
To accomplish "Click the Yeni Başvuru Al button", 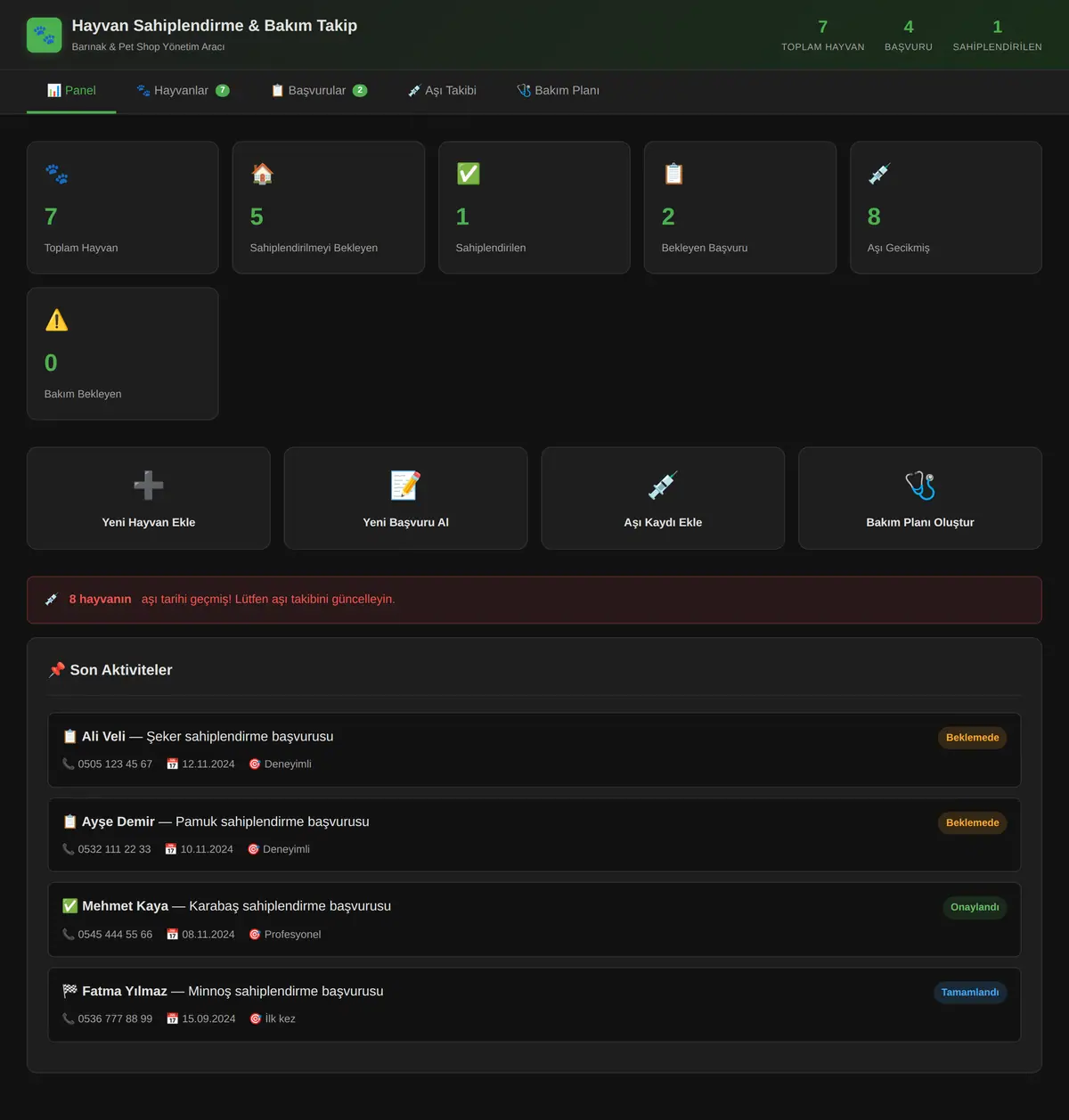I will coord(405,498).
